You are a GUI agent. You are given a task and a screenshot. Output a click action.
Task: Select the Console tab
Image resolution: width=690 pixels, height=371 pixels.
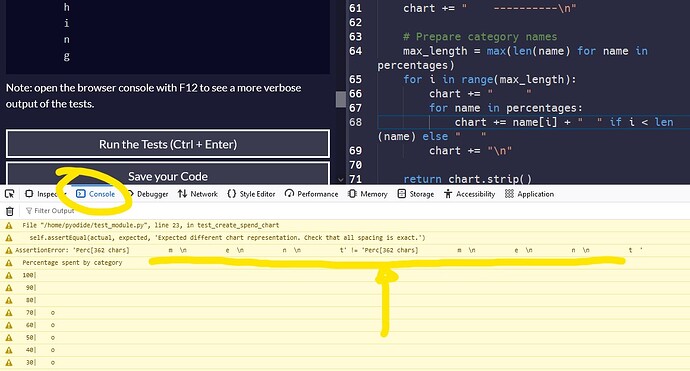pos(95,194)
